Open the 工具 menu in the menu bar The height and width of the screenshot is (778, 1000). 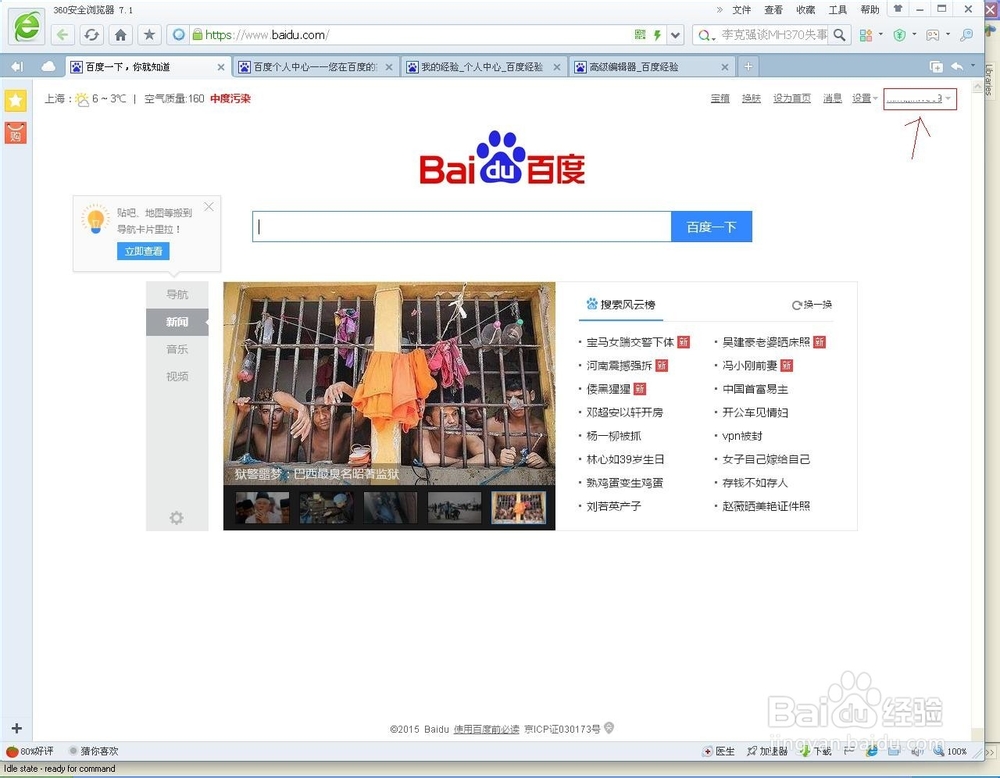838,9
